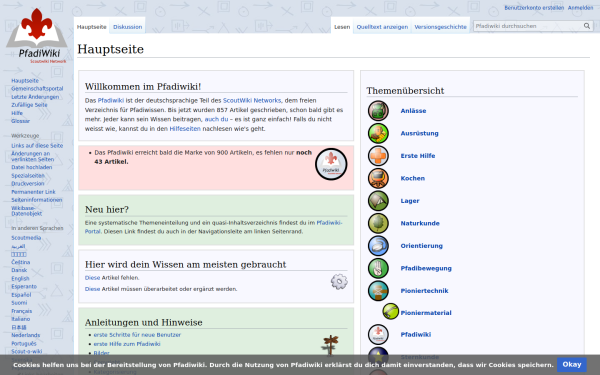Viewport: 600px width, 375px height.
Task: Select the Hauptseite tab
Action: click(x=91, y=27)
